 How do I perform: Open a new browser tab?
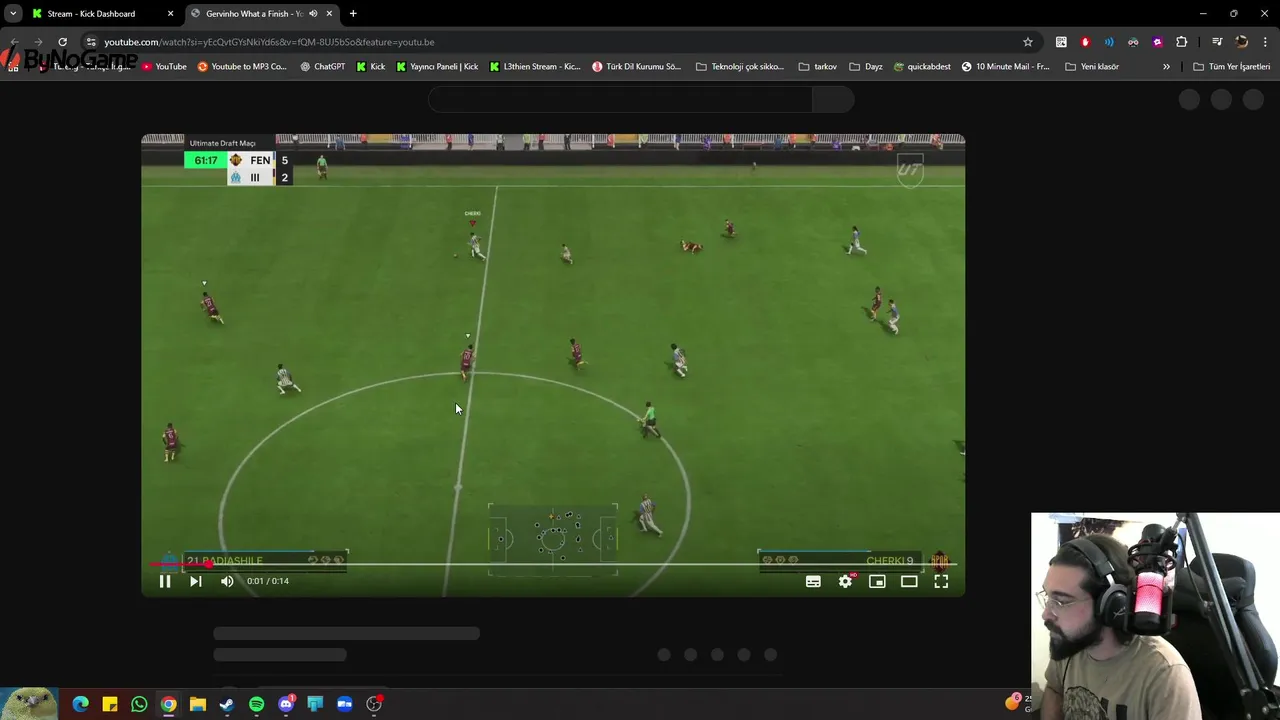click(x=353, y=14)
